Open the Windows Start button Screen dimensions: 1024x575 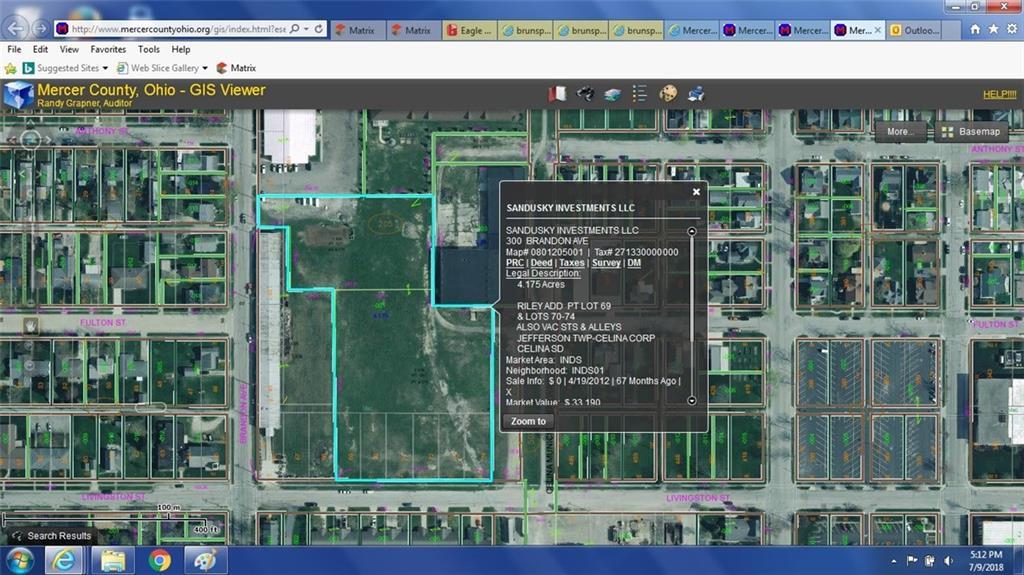click(x=20, y=561)
